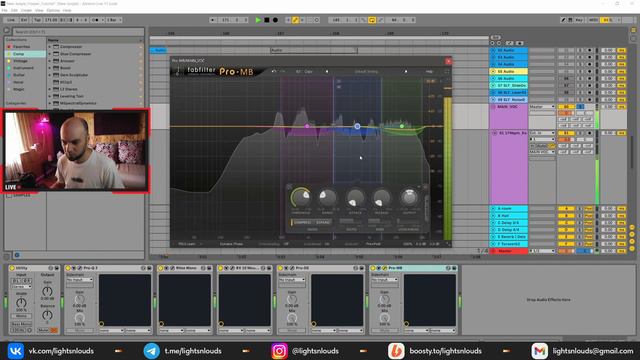Select the purple band handle in Pro-MB

(x=307, y=126)
